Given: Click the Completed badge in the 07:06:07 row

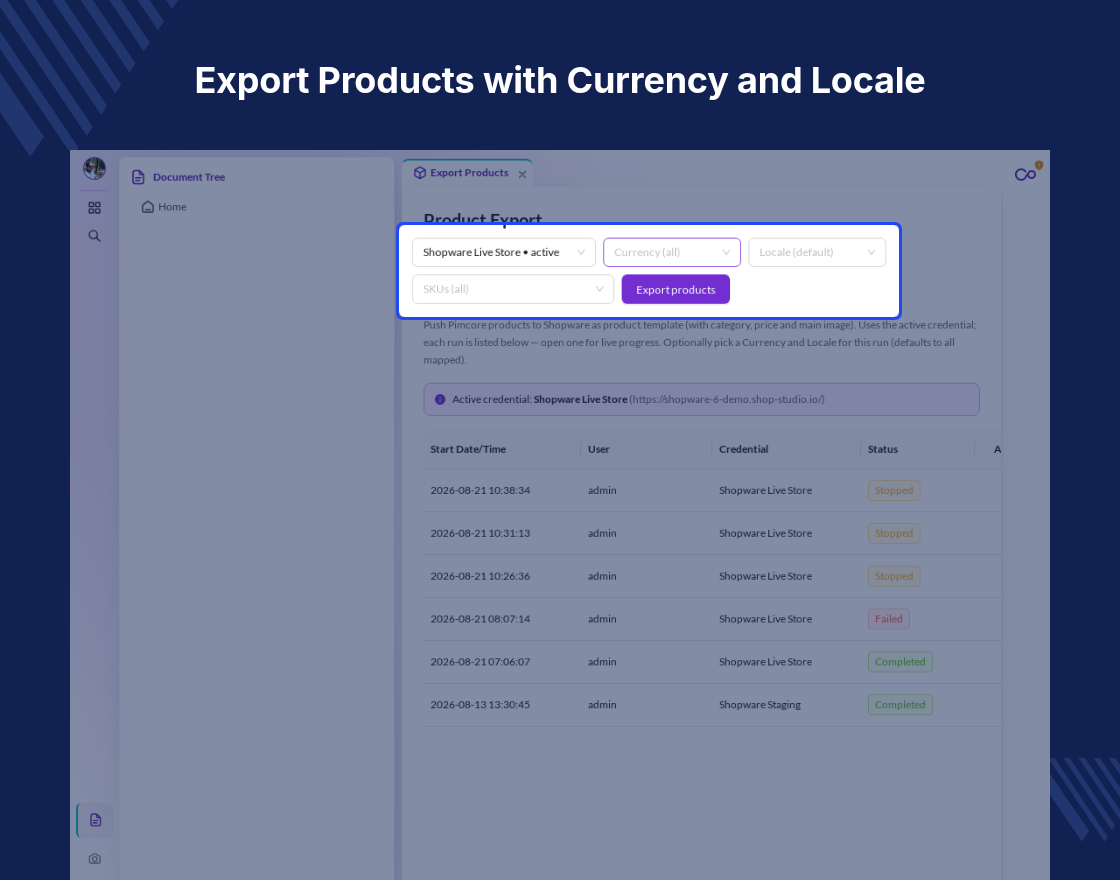Looking at the screenshot, I should coord(900,662).
